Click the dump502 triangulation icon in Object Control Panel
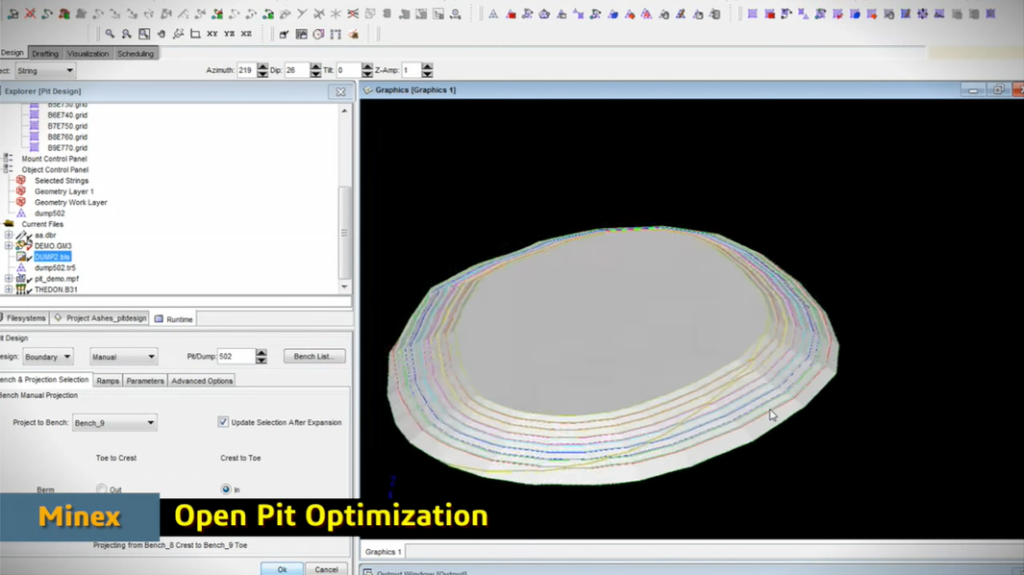1024x575 pixels. 21,213
